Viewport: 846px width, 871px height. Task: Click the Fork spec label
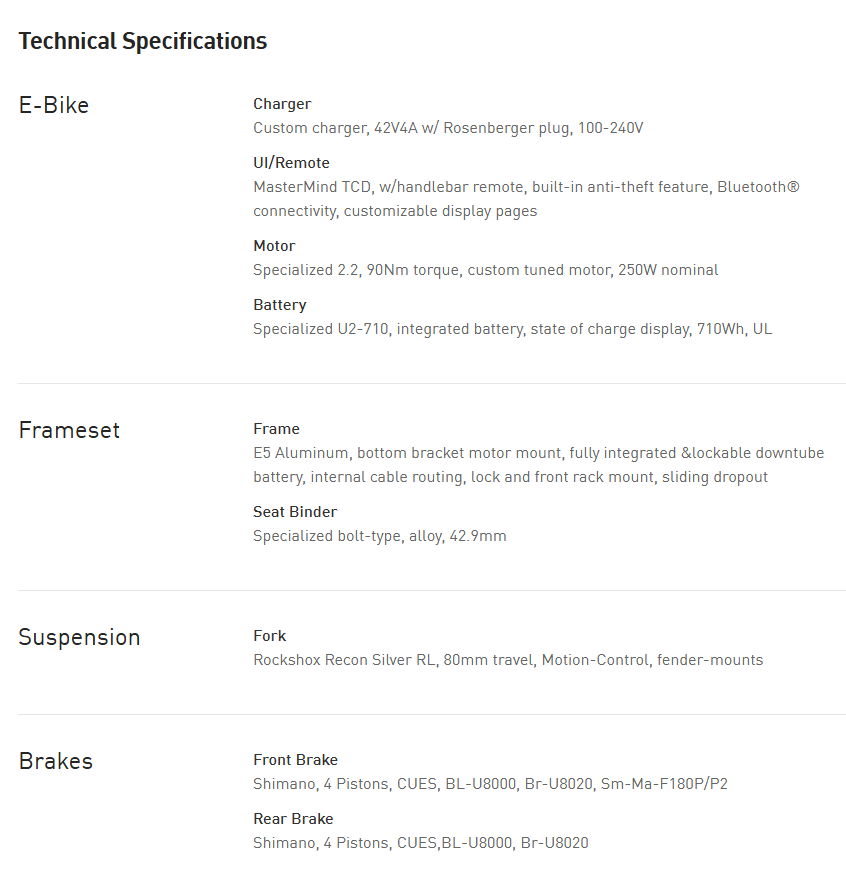pyautogui.click(x=269, y=636)
